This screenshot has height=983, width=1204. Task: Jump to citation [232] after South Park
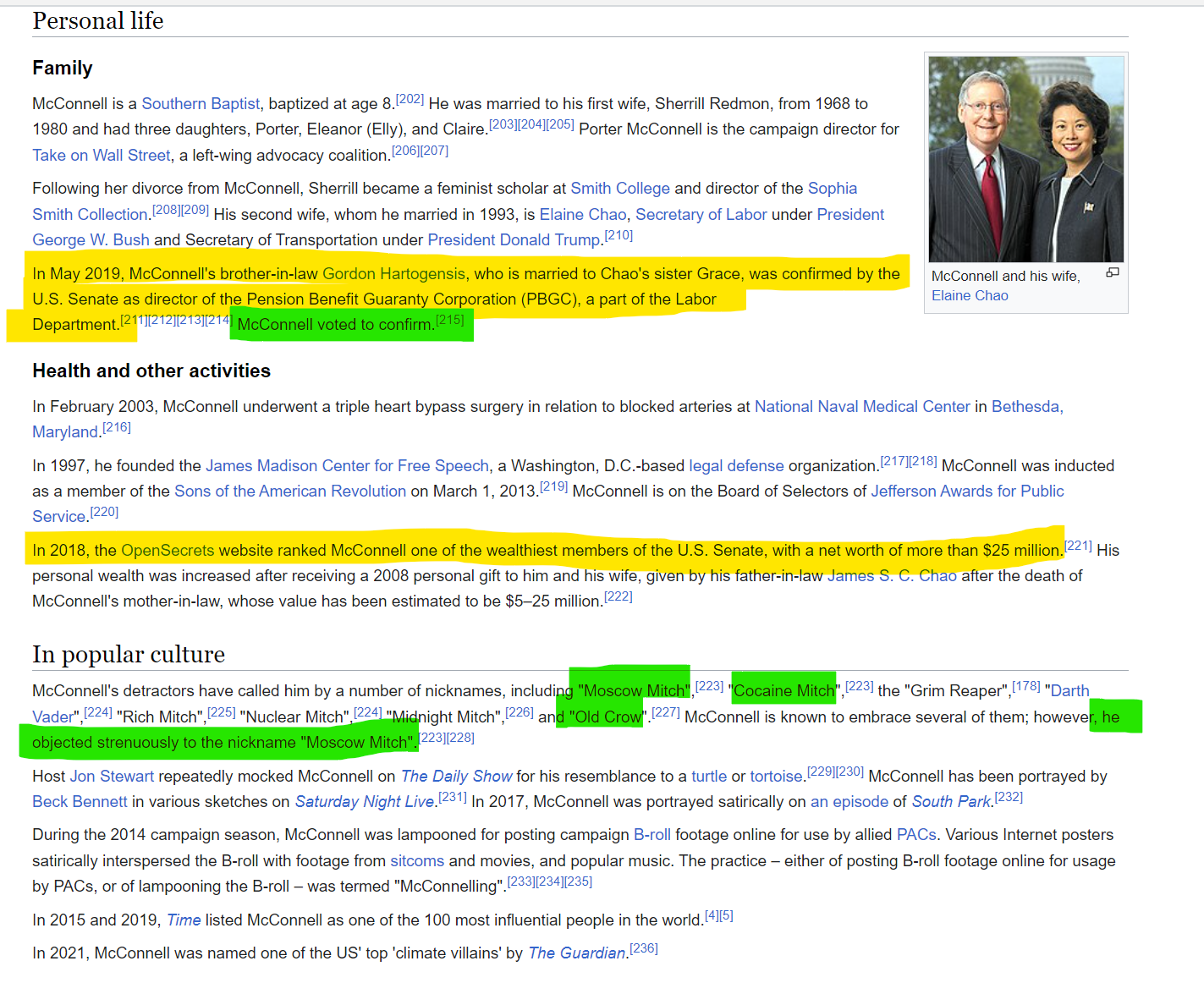(x=1009, y=797)
